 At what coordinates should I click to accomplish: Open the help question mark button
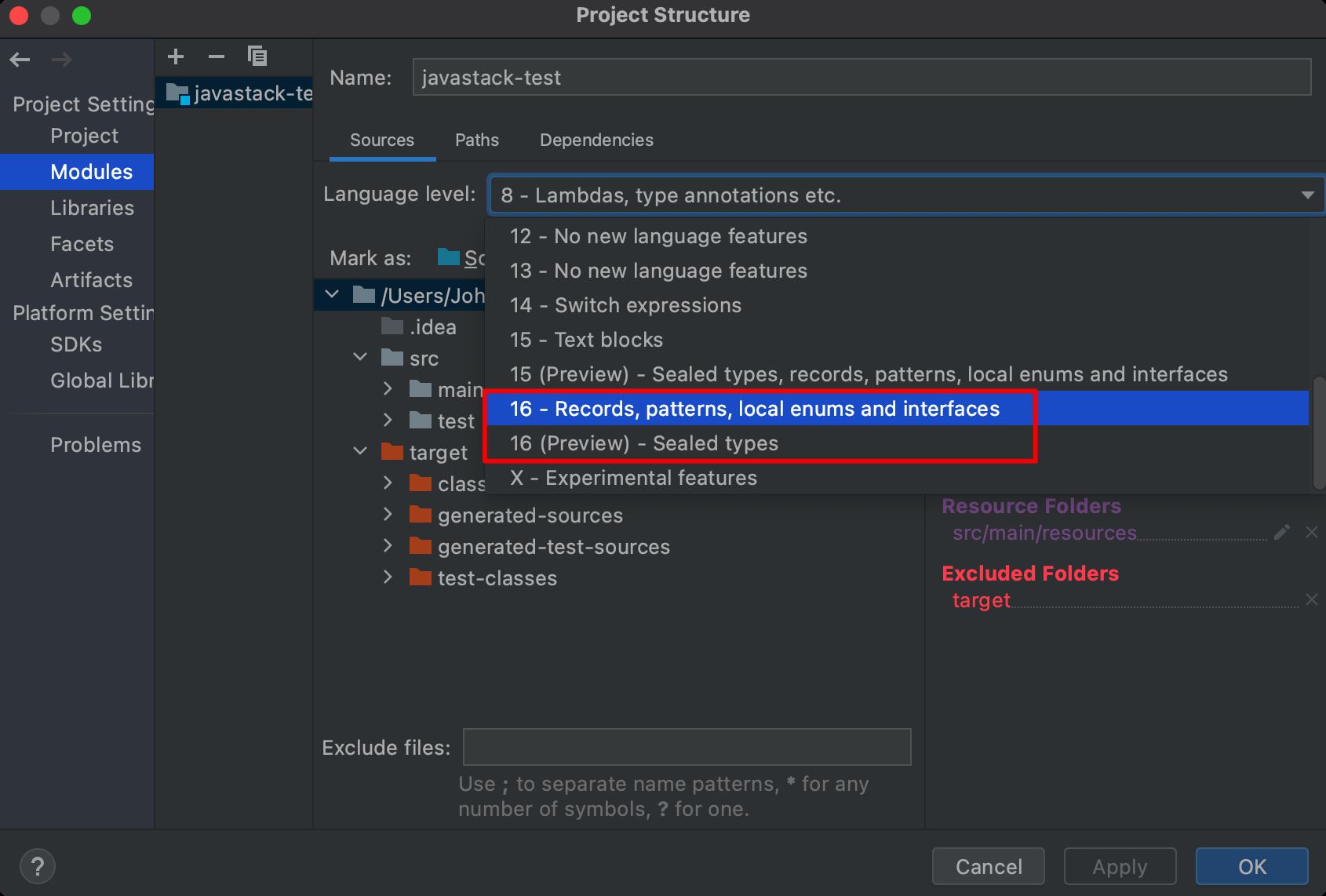[x=37, y=866]
